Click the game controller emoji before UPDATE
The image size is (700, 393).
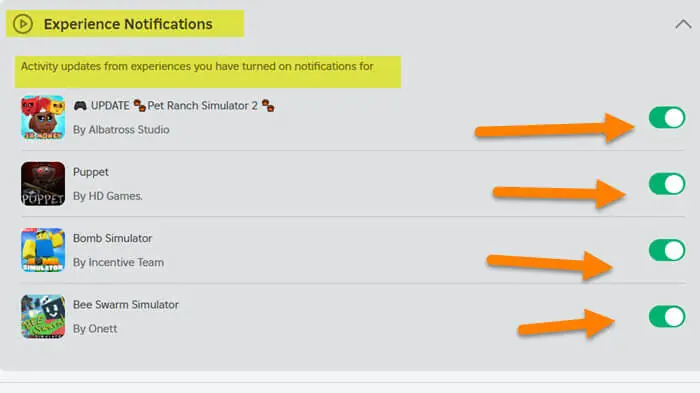pyautogui.click(x=80, y=106)
